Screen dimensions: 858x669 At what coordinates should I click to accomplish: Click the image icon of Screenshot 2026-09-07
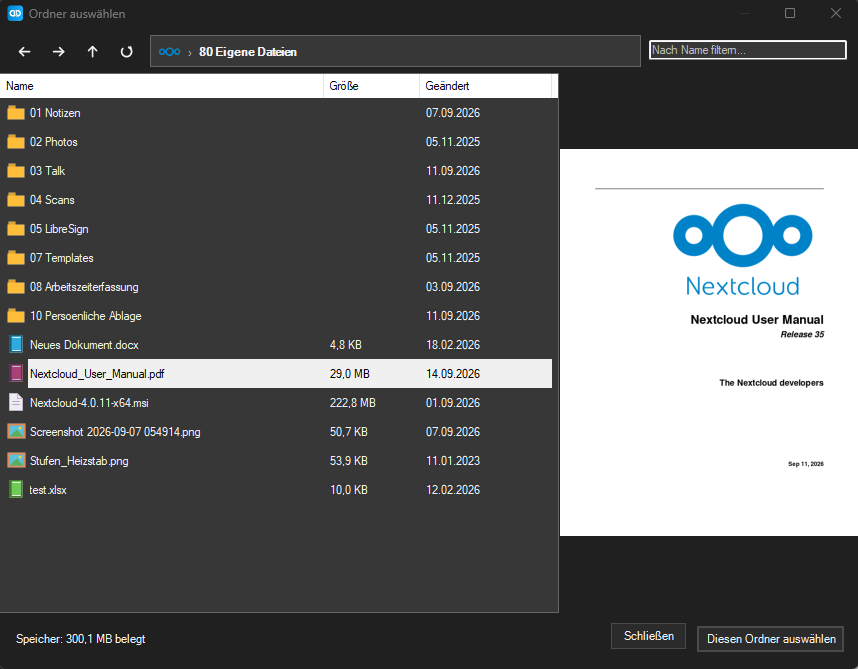16,431
